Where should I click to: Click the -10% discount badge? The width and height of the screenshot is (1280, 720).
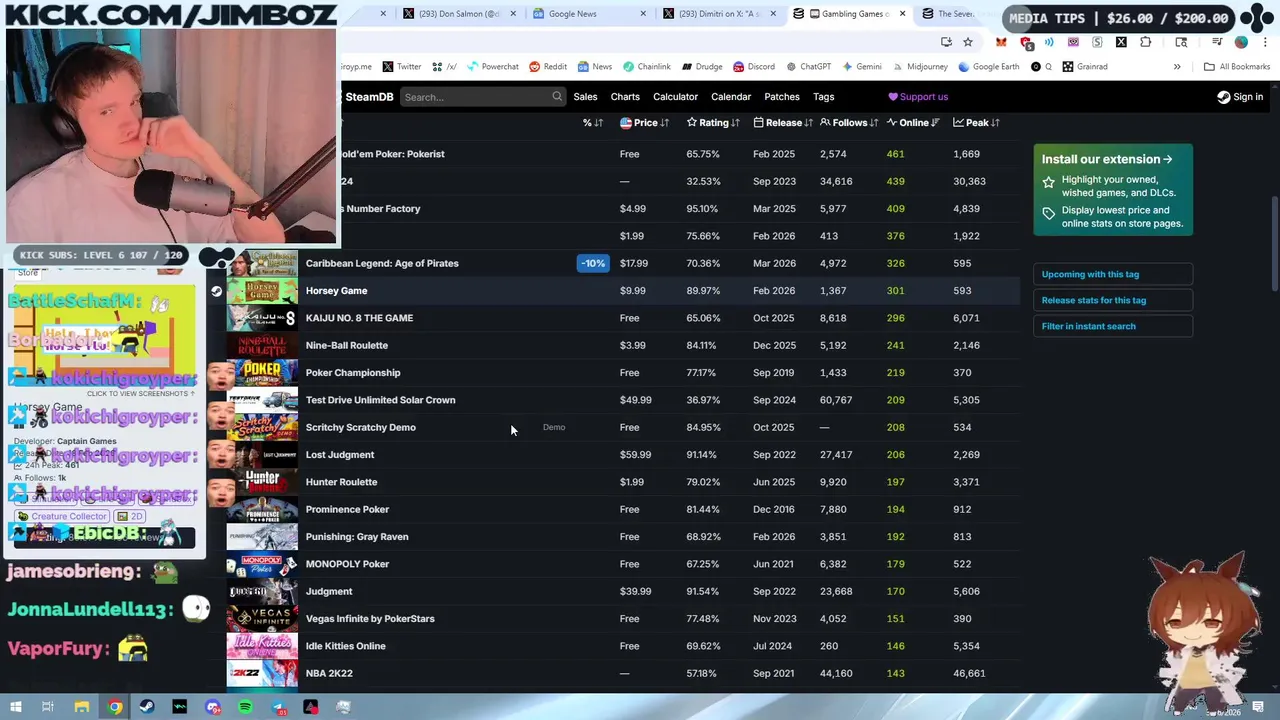point(593,264)
